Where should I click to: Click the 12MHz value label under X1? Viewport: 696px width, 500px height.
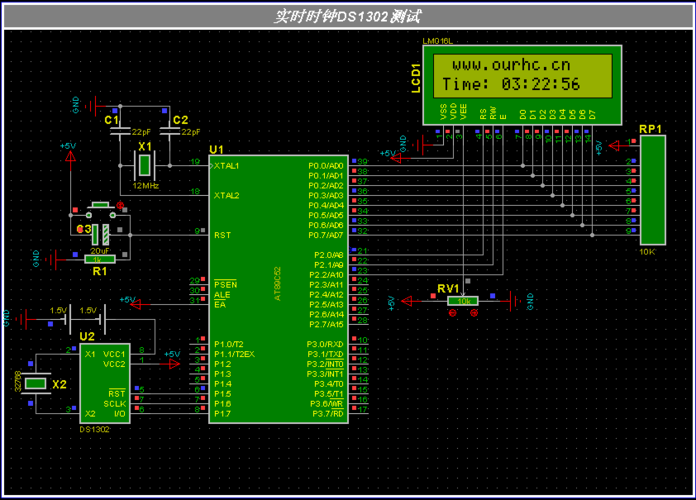click(x=146, y=186)
